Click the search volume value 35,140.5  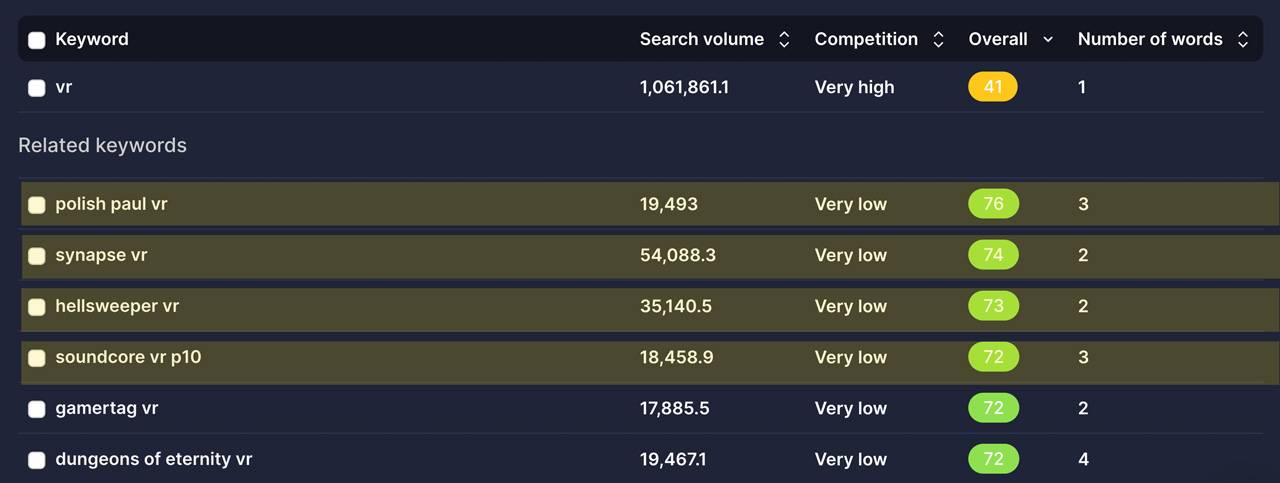tap(676, 306)
